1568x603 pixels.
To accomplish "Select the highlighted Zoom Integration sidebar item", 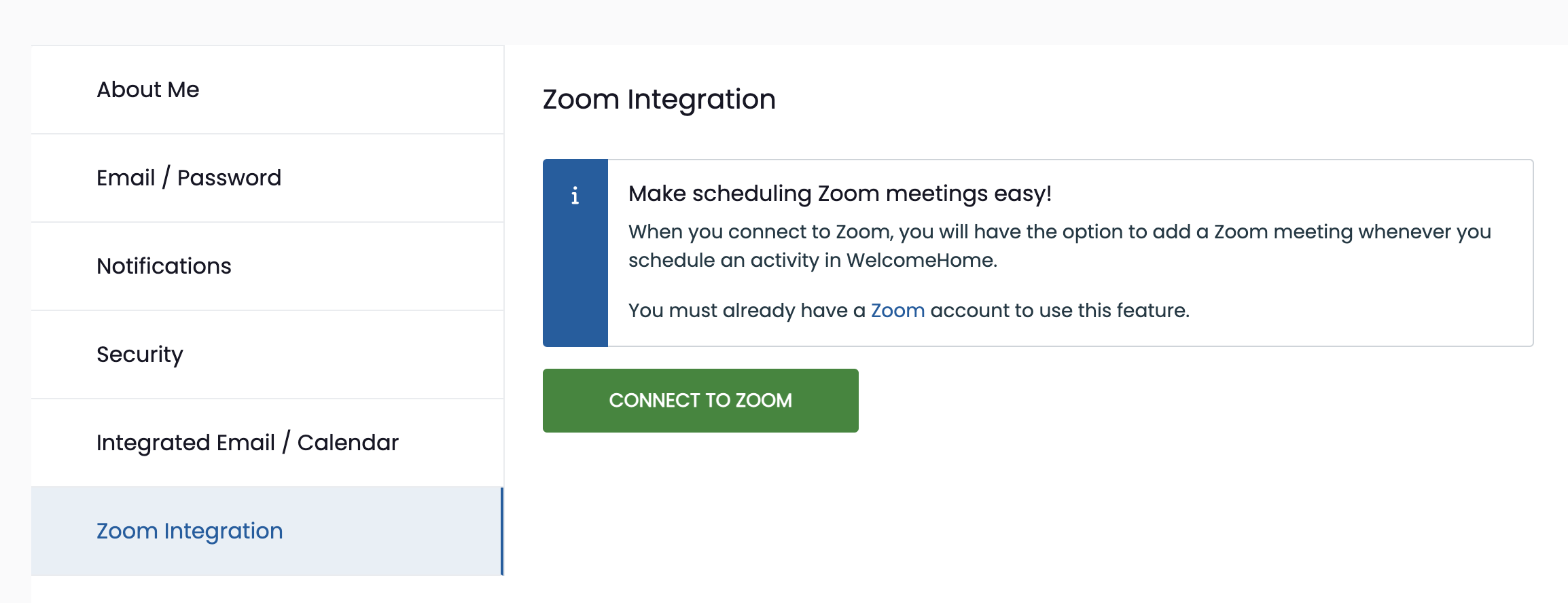I will pos(268,531).
